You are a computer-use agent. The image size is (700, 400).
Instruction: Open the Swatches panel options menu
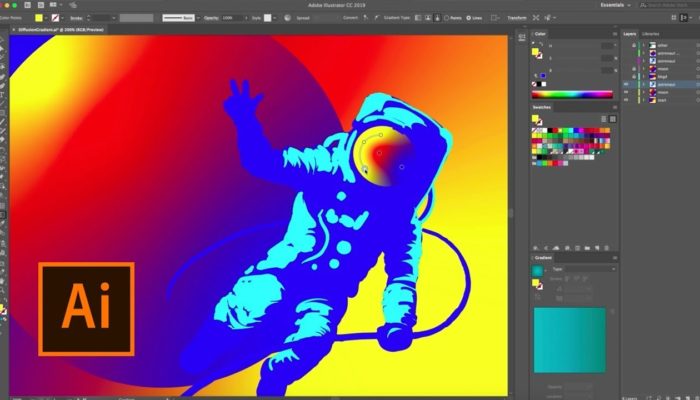coord(615,108)
